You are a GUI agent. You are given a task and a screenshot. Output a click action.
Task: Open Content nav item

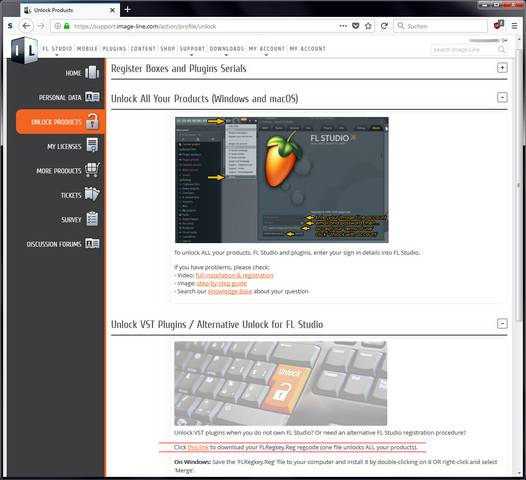143,49
